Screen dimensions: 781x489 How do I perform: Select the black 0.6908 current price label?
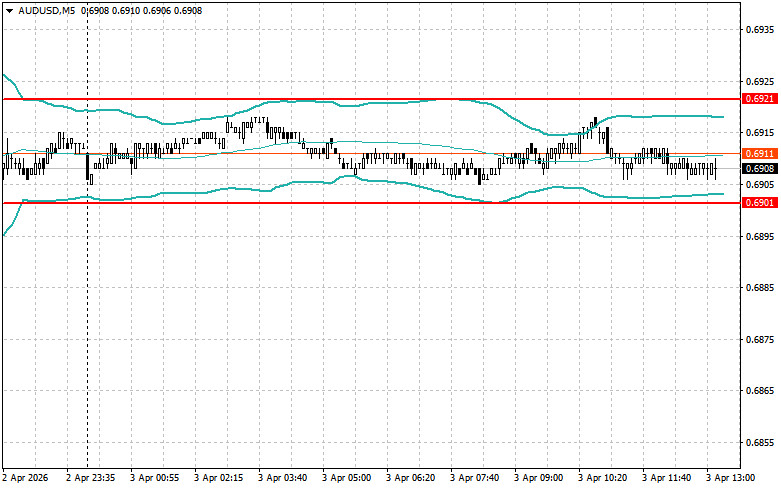760,169
